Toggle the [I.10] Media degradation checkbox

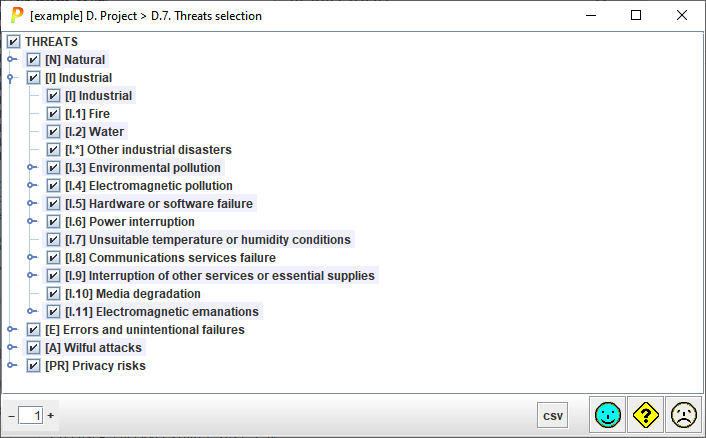[54, 294]
